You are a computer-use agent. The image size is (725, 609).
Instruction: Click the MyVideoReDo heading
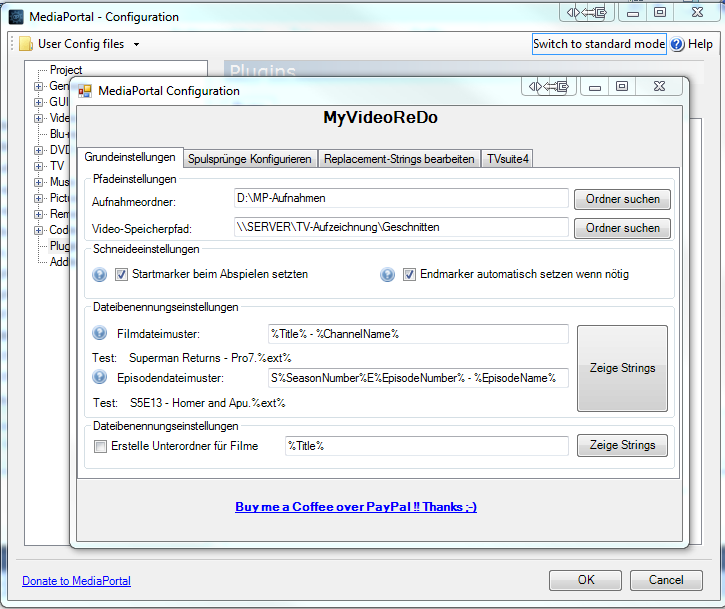pyautogui.click(x=380, y=117)
